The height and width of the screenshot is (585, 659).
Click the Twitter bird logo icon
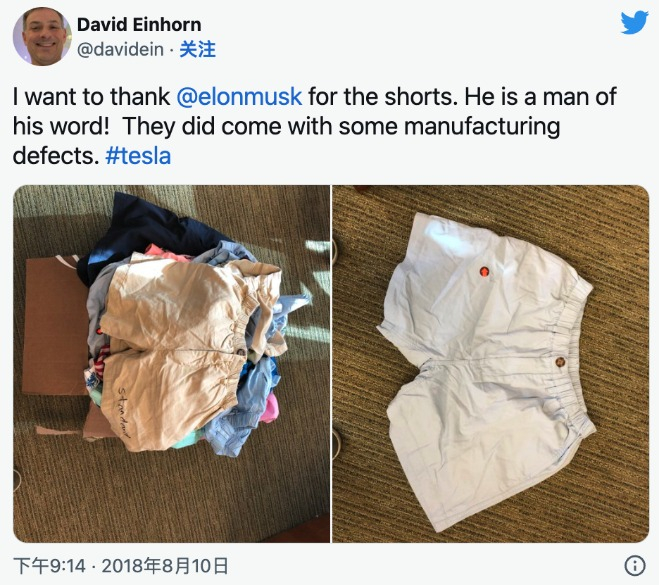tap(635, 22)
